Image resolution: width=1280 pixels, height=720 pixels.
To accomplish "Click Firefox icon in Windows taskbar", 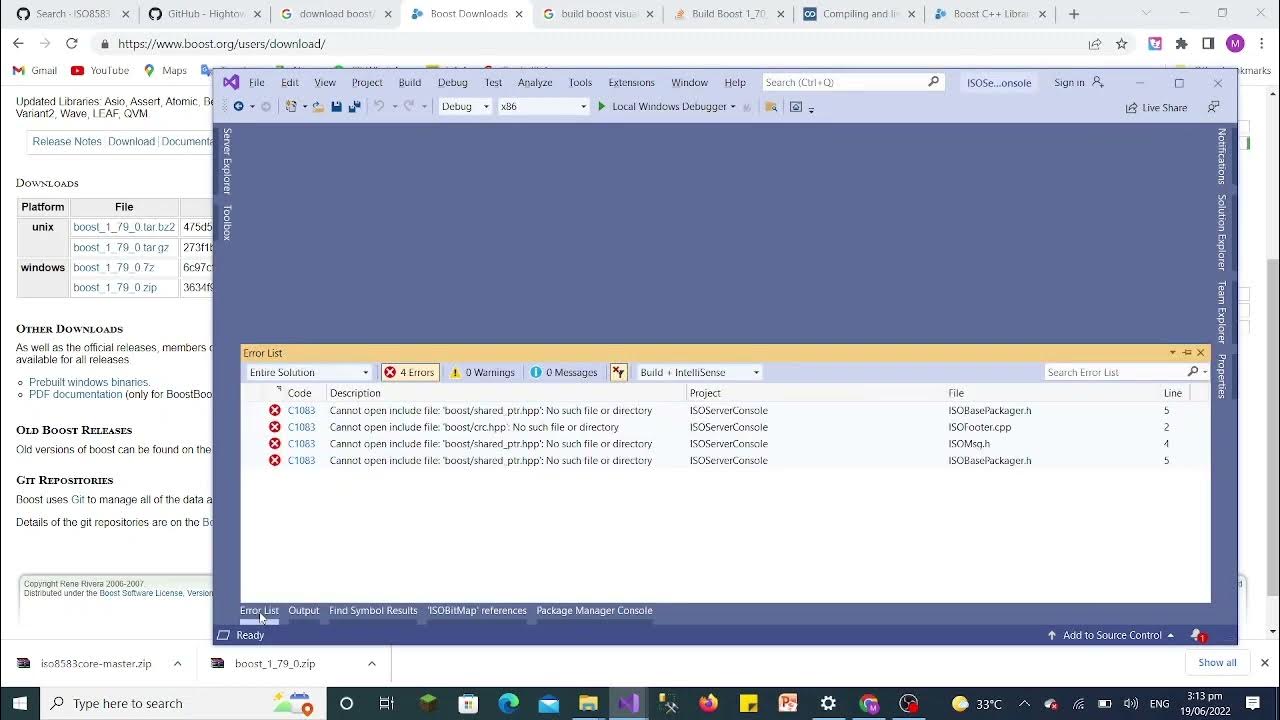I will 708,703.
